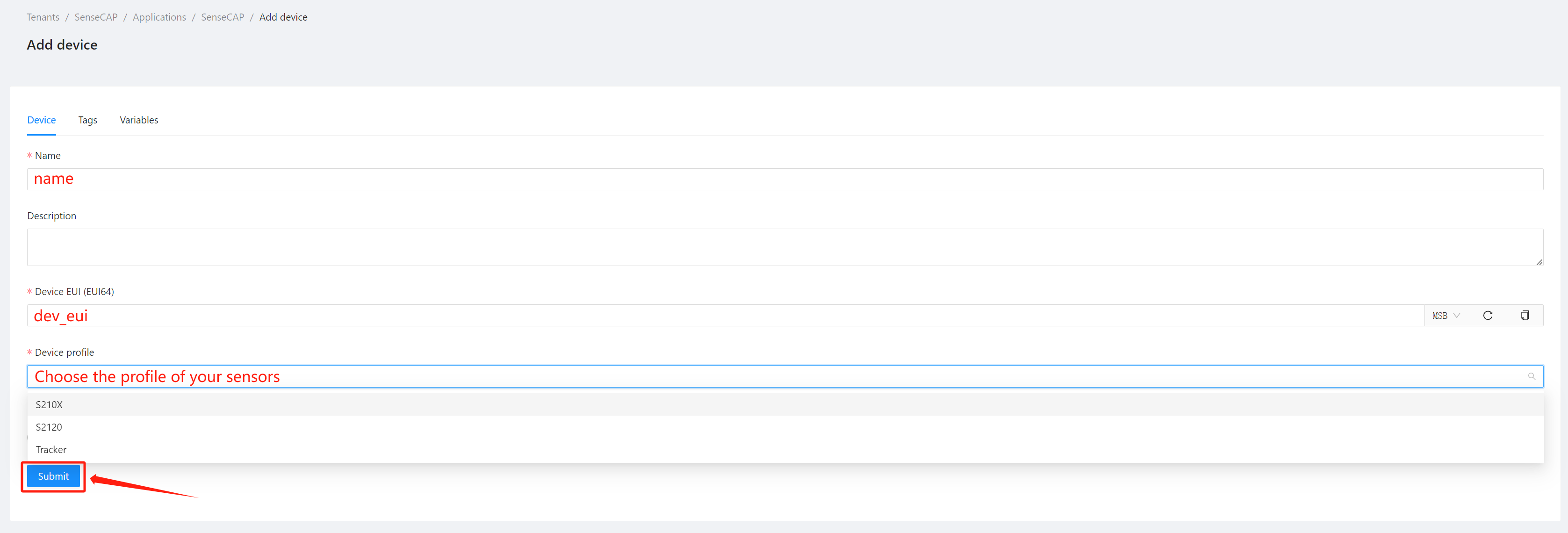Go to Tenants in the breadcrumb
1568x533 pixels.
coord(43,17)
